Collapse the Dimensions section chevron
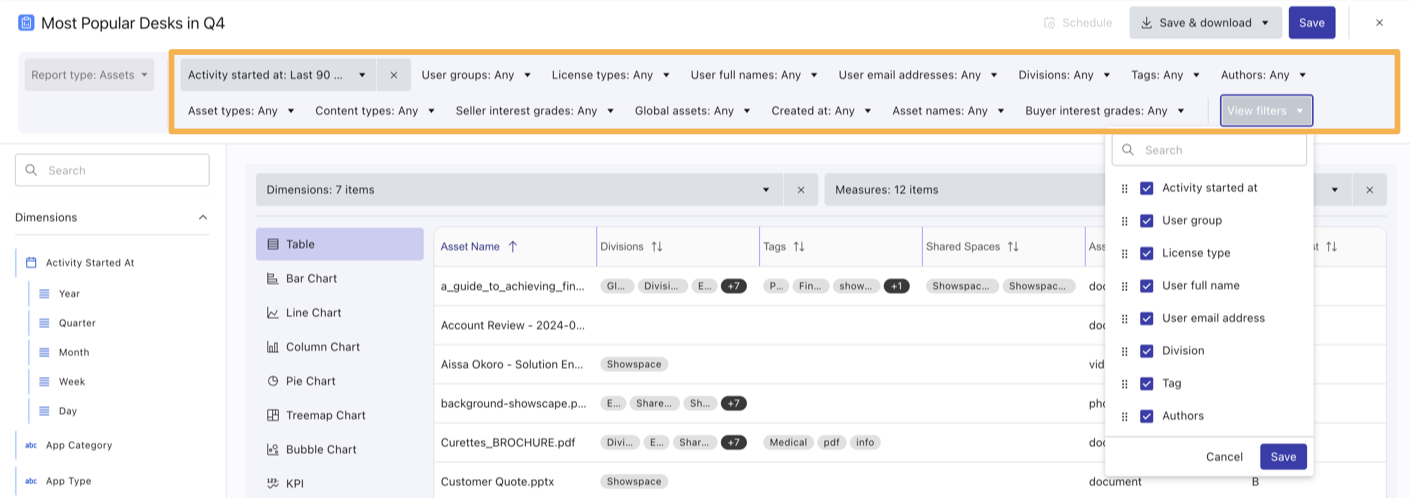Image resolution: width=1410 pixels, height=498 pixels. point(203,217)
